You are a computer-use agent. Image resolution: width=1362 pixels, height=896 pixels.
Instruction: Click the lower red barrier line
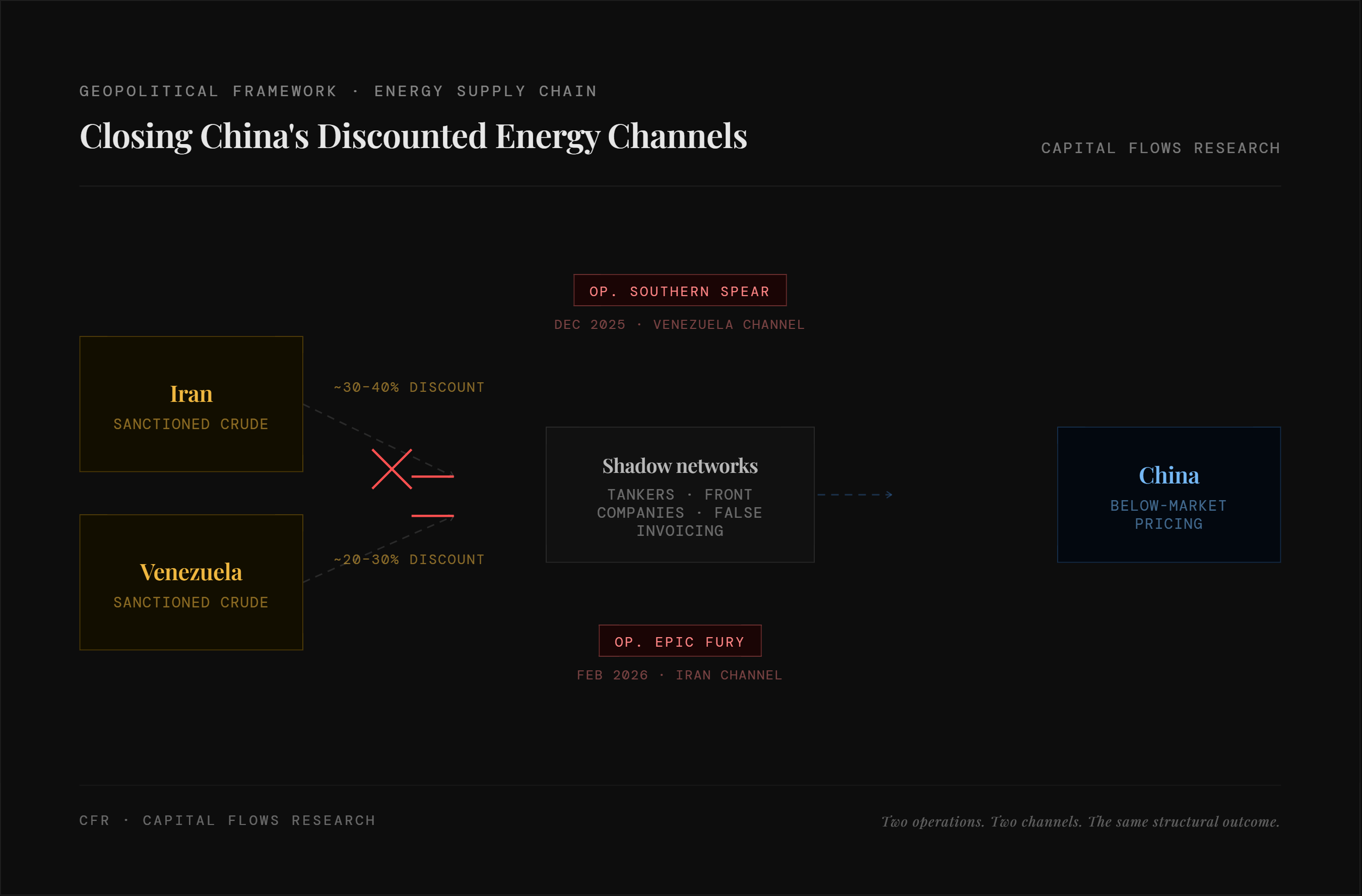pyautogui.click(x=433, y=516)
